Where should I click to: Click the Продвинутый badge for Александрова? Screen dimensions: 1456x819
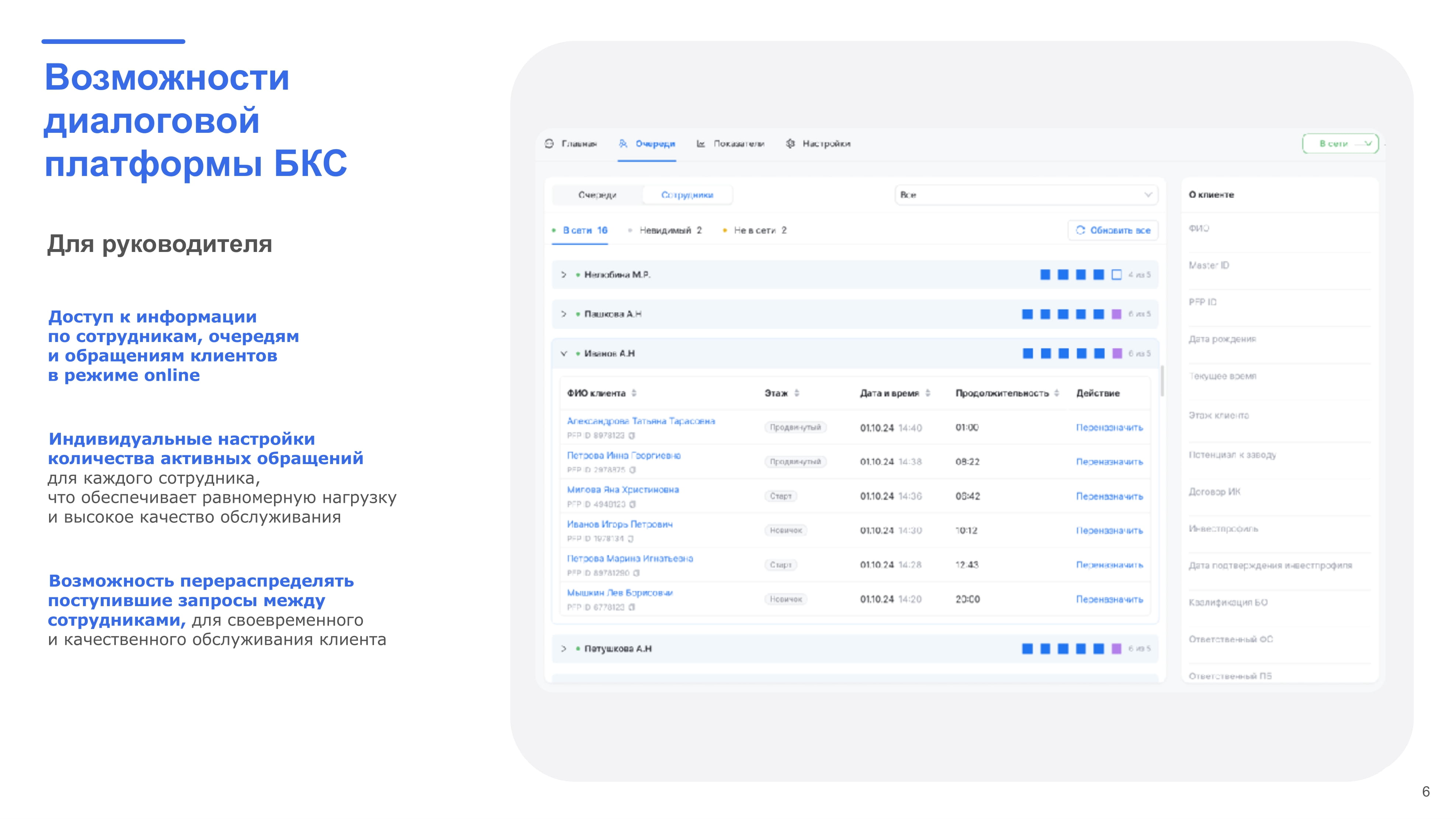(x=795, y=427)
